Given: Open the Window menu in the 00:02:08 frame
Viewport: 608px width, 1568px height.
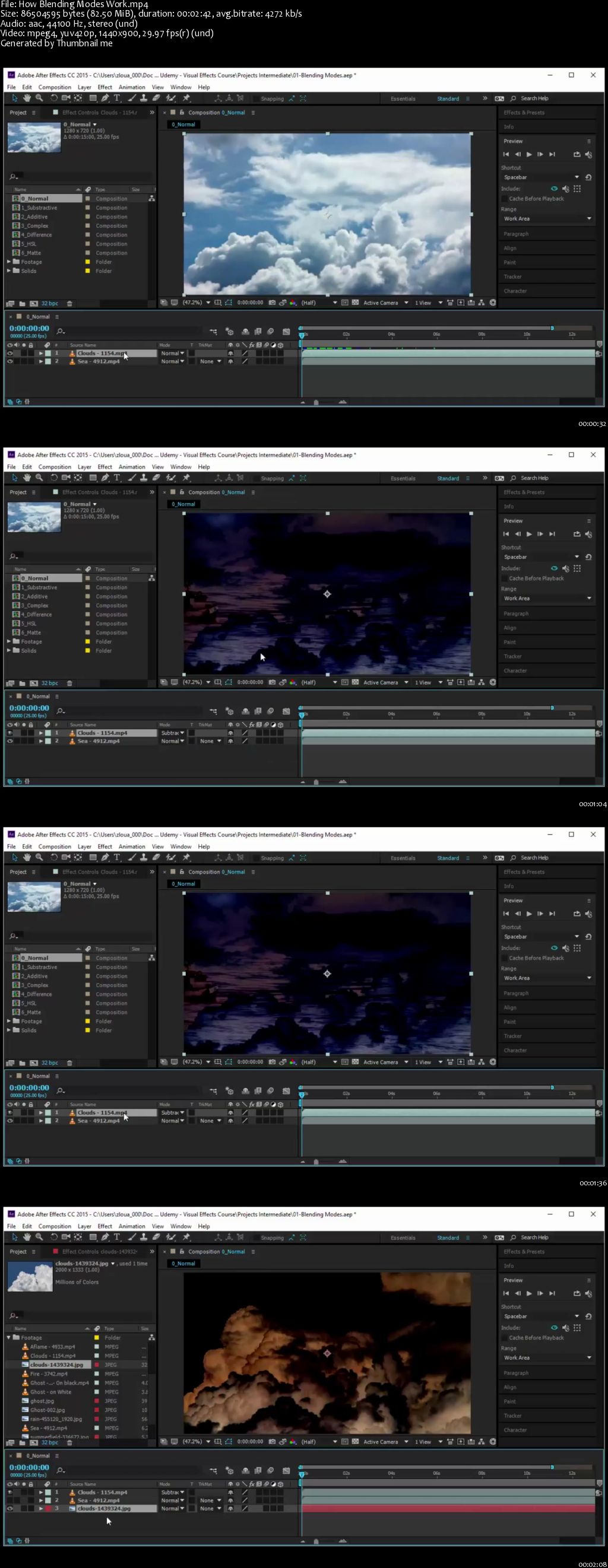Looking at the screenshot, I should (181, 1226).
